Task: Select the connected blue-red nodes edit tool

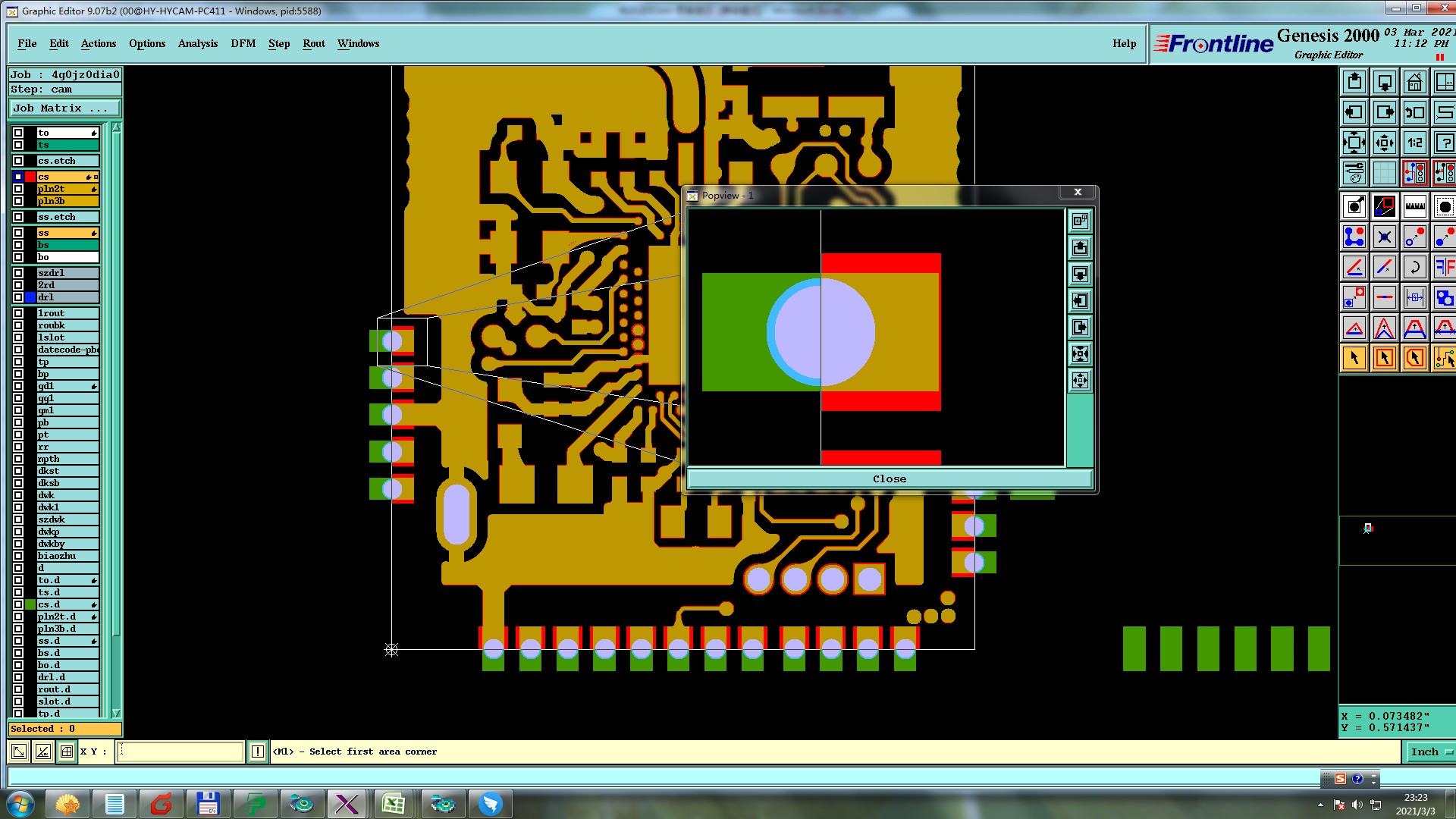Action: [x=1354, y=237]
